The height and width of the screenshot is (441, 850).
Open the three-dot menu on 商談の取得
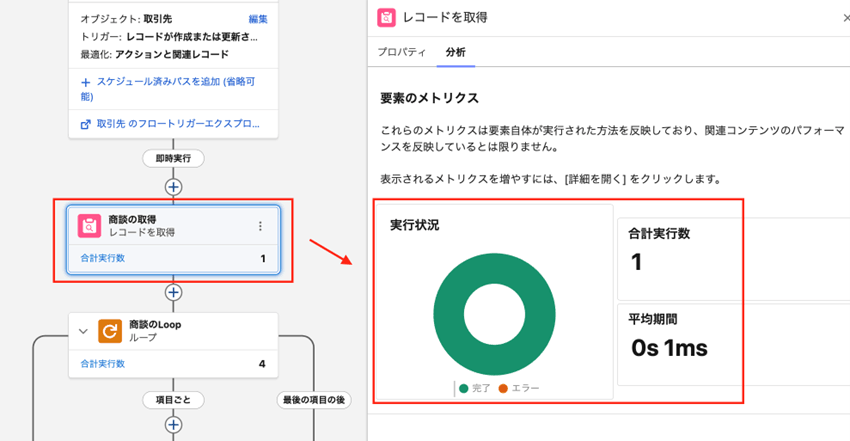[x=260, y=226]
